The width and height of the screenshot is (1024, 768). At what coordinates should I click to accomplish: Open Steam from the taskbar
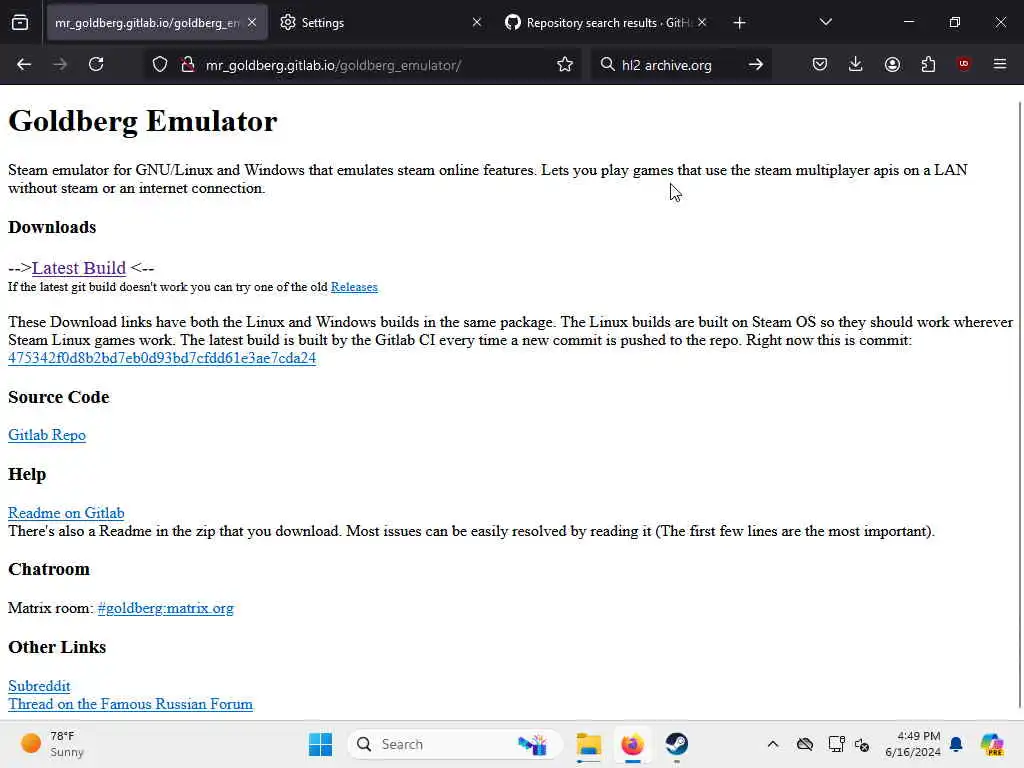coord(677,744)
